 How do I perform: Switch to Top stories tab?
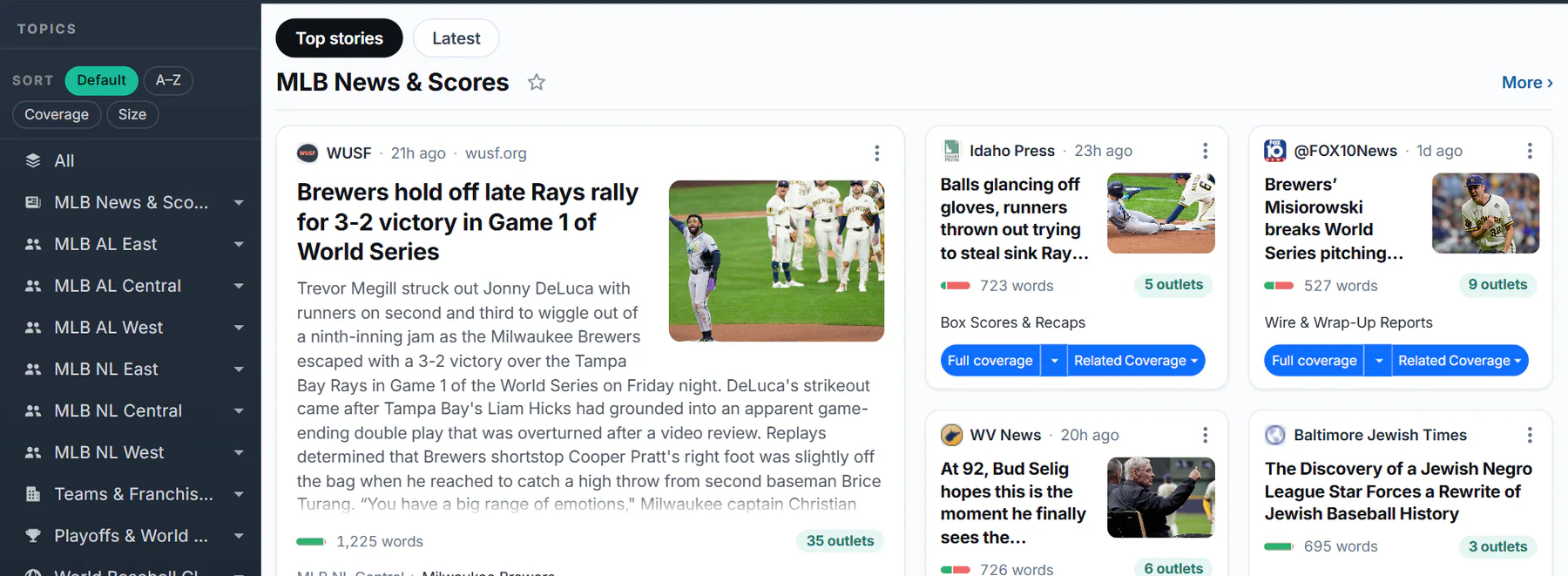click(x=340, y=38)
